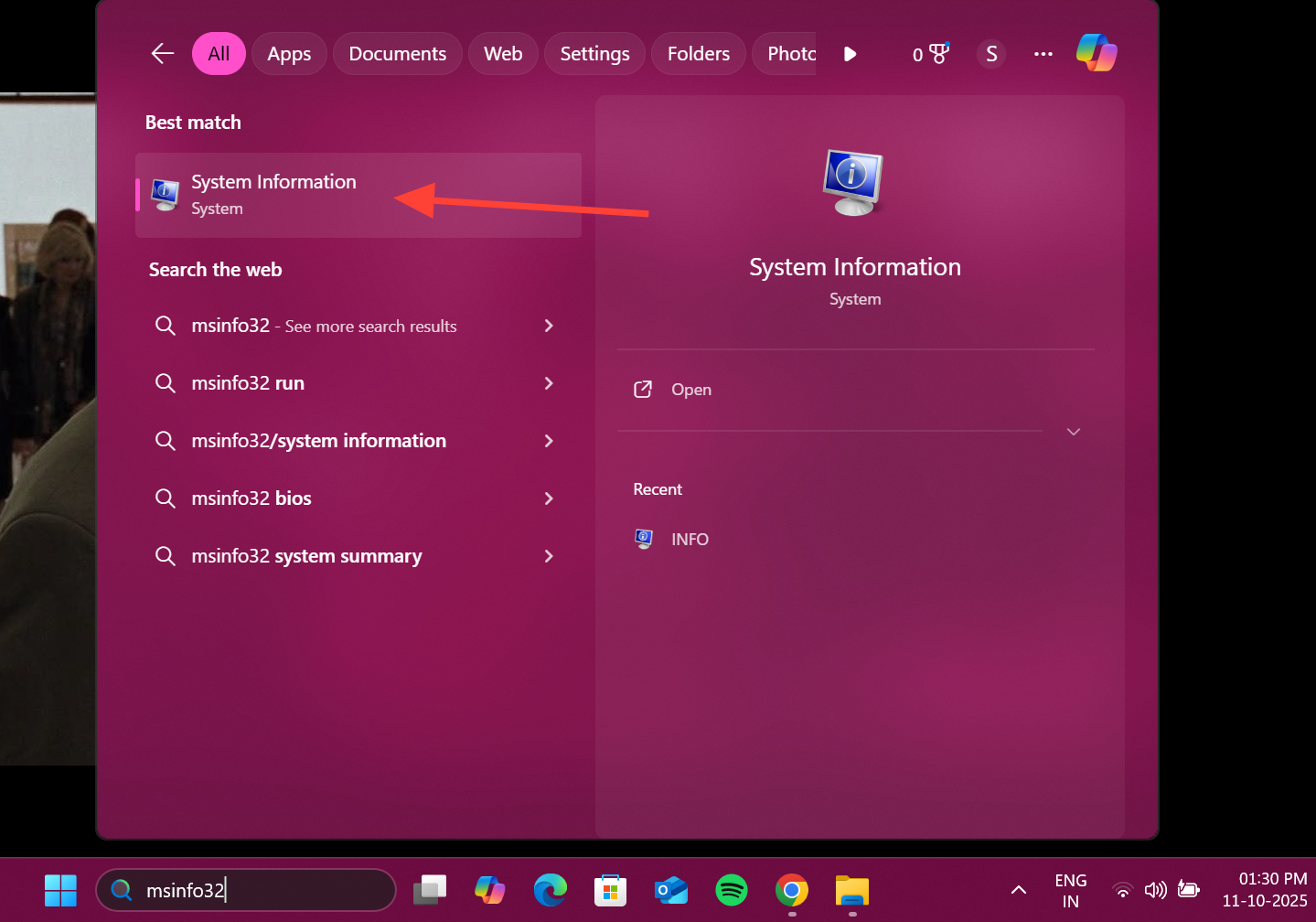Click the back arrow in search panel
The width and height of the screenshot is (1316, 922).
coord(163,54)
